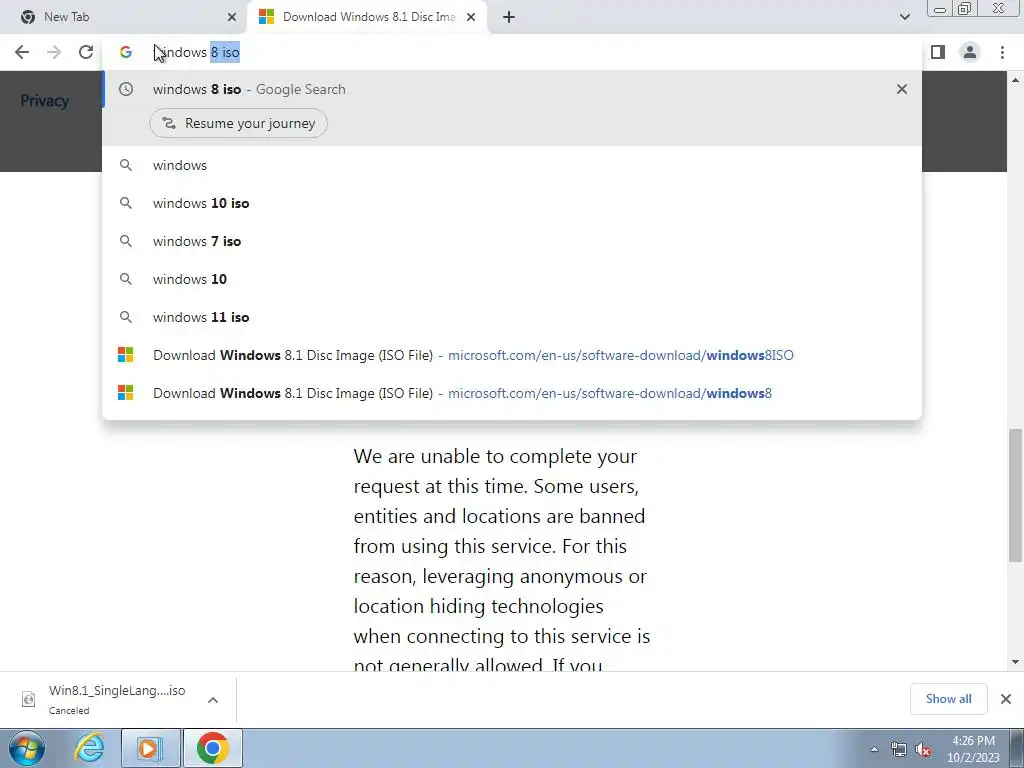Click the page vertical scrollbar thumb
Viewport: 1024px width, 768px height.
(x=1016, y=495)
